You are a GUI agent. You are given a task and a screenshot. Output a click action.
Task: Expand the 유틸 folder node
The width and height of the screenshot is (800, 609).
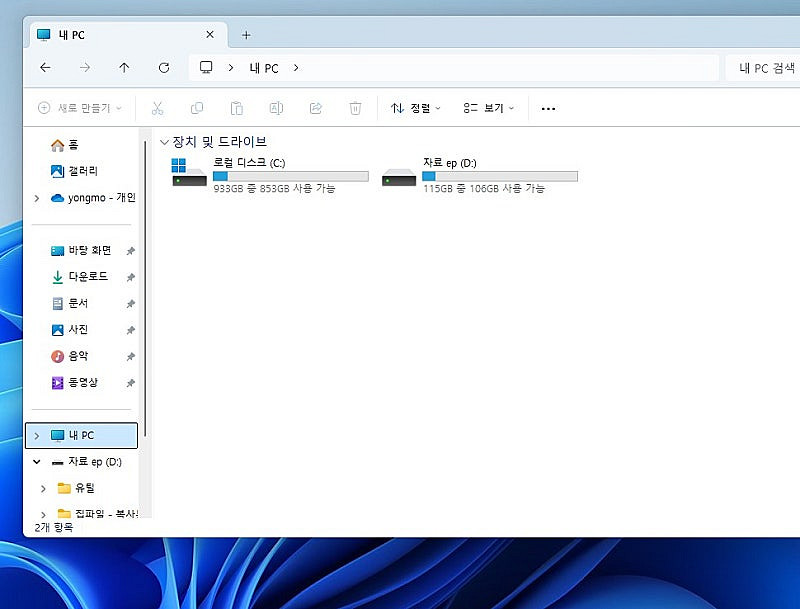point(43,489)
